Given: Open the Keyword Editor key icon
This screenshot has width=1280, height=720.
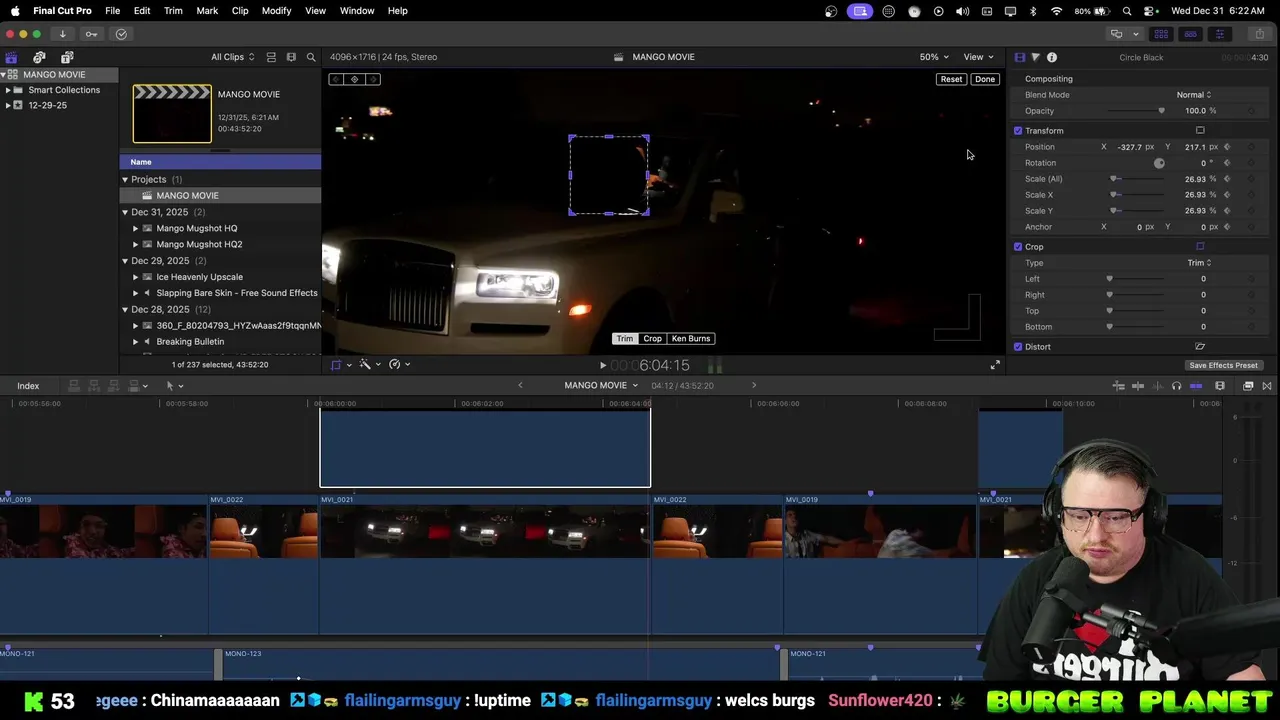Looking at the screenshot, I should (91, 34).
